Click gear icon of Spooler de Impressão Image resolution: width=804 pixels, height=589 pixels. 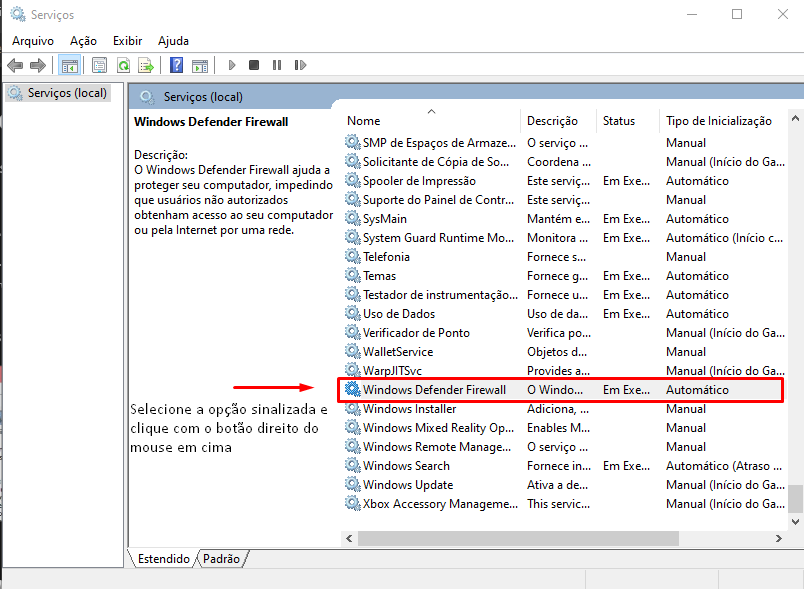click(x=353, y=180)
